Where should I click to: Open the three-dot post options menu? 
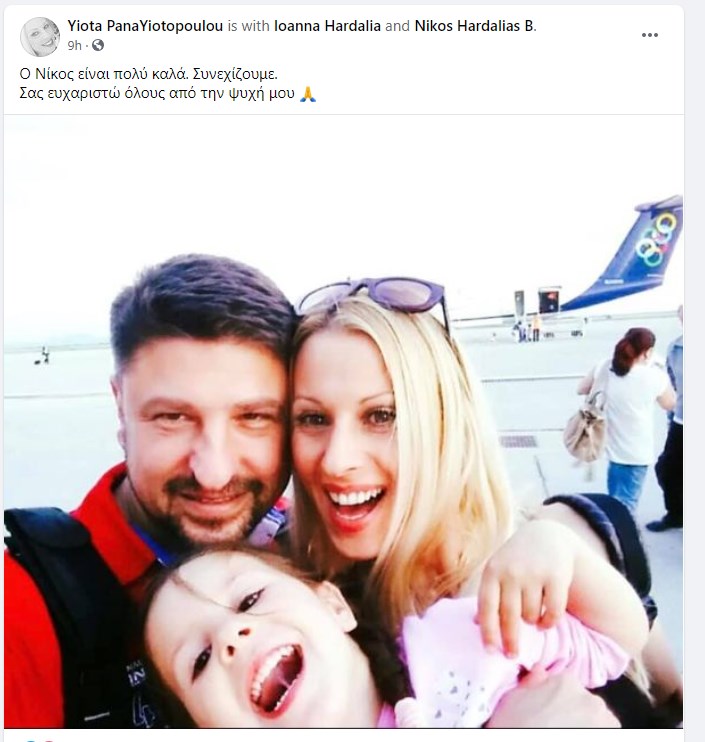tap(650, 35)
